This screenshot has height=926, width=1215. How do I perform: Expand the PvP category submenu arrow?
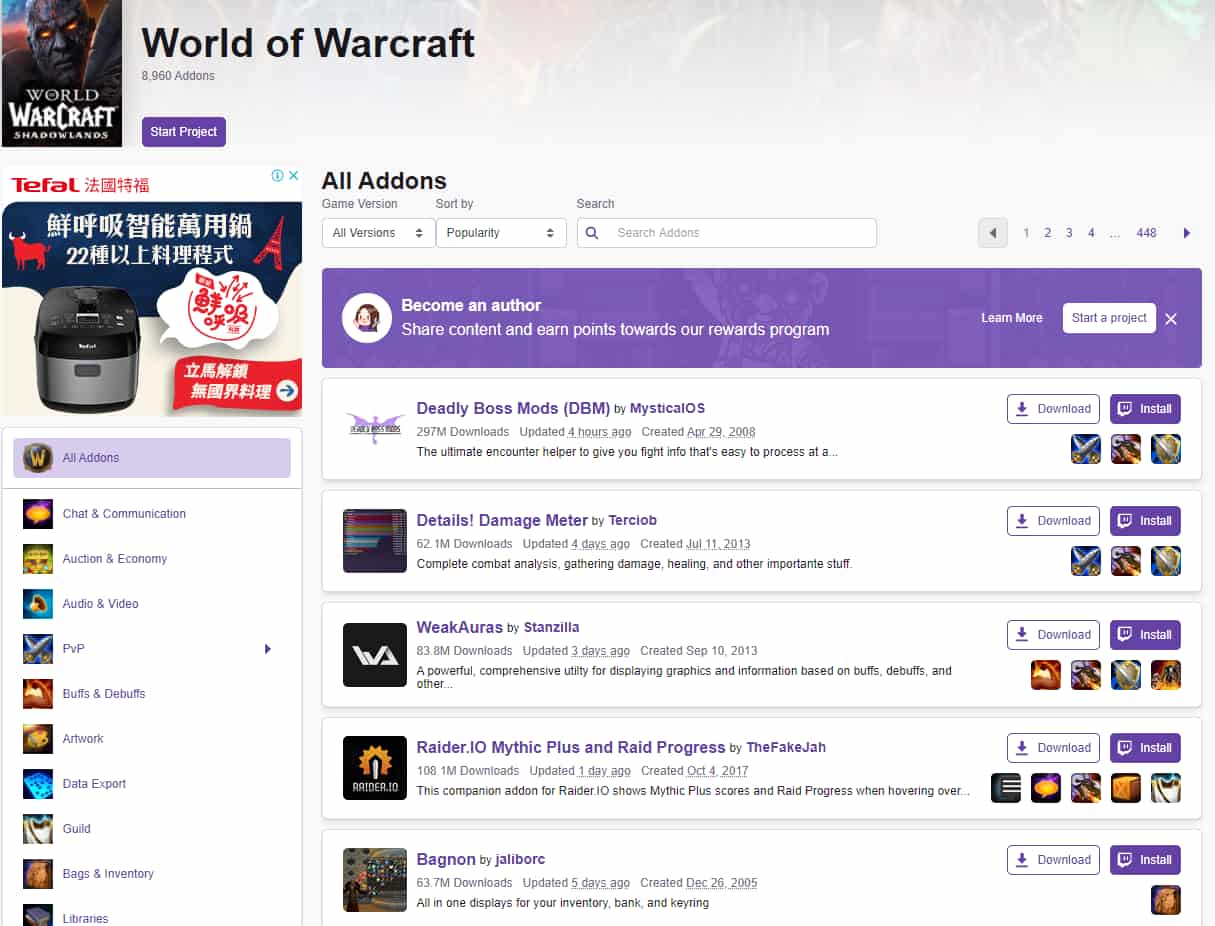(267, 649)
